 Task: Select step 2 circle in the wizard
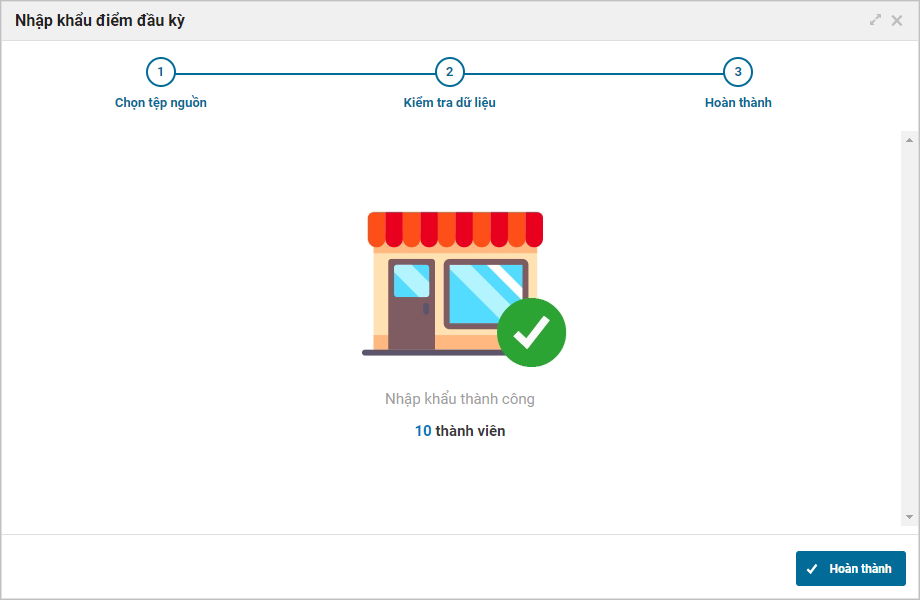pos(449,72)
